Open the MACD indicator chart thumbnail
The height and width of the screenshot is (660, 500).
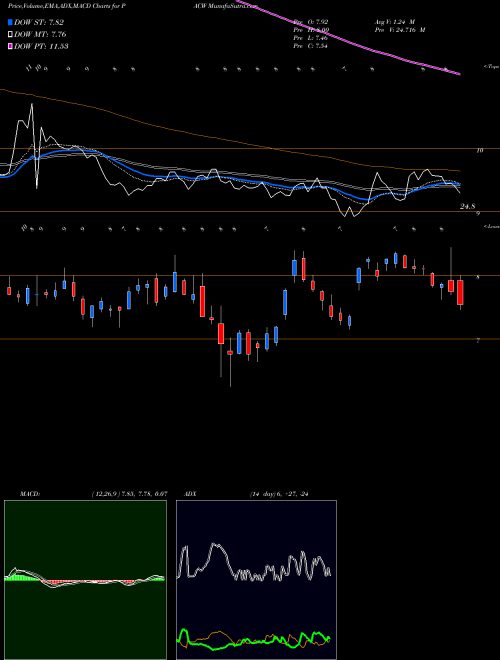[x=85, y=580]
